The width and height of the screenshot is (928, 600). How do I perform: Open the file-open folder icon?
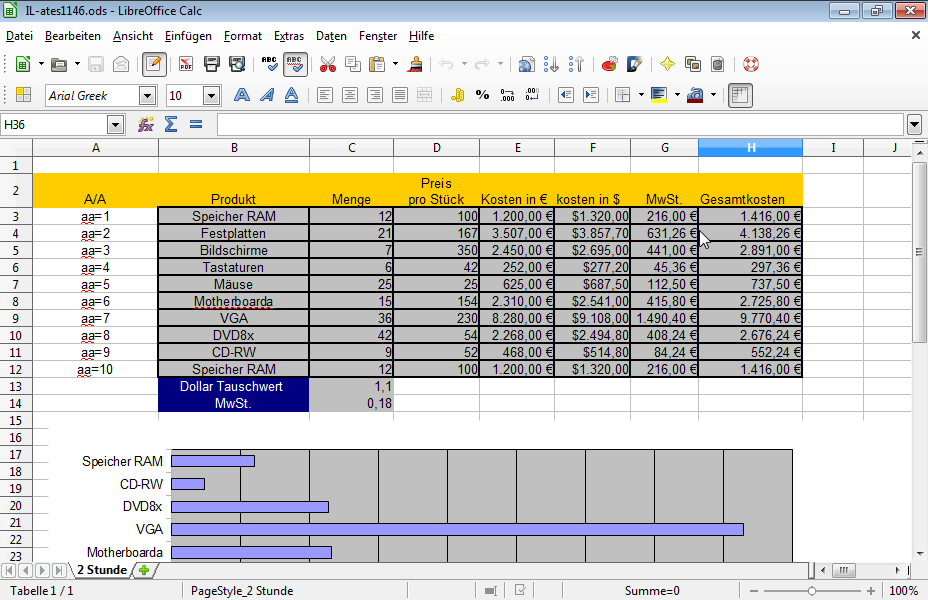(59, 64)
